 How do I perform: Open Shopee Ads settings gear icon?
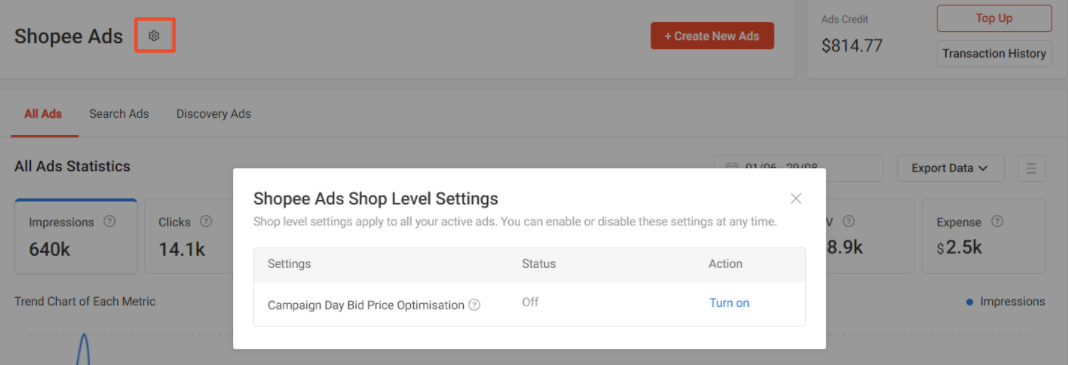tap(154, 35)
